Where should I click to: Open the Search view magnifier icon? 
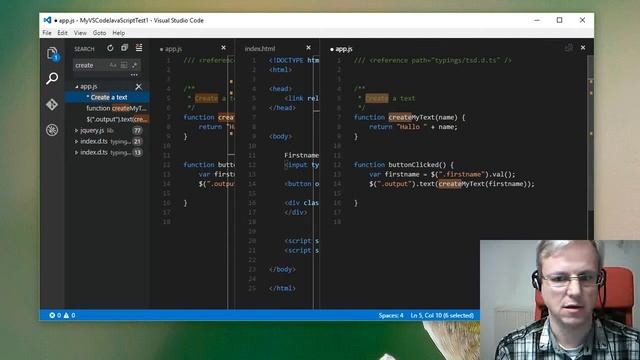click(52, 78)
